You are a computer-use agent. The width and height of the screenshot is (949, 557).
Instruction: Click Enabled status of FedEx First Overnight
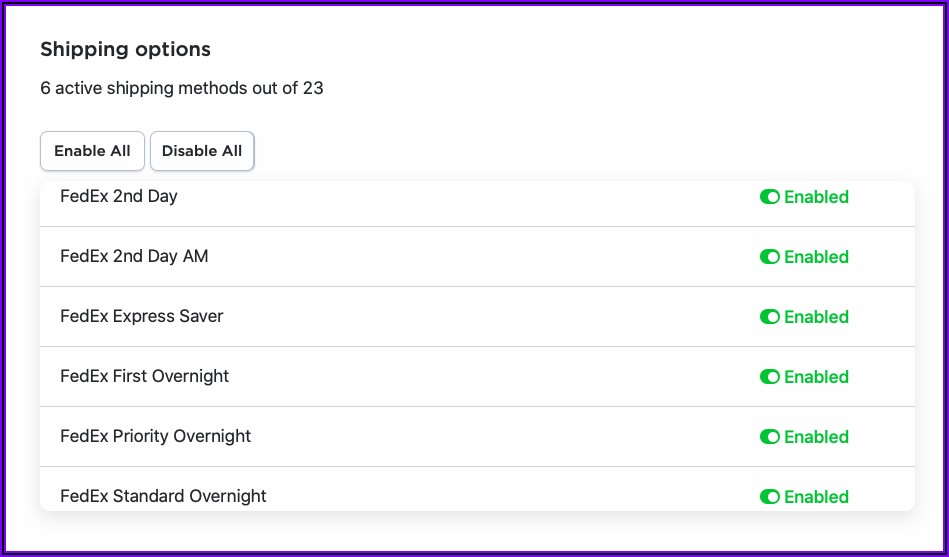coord(816,377)
